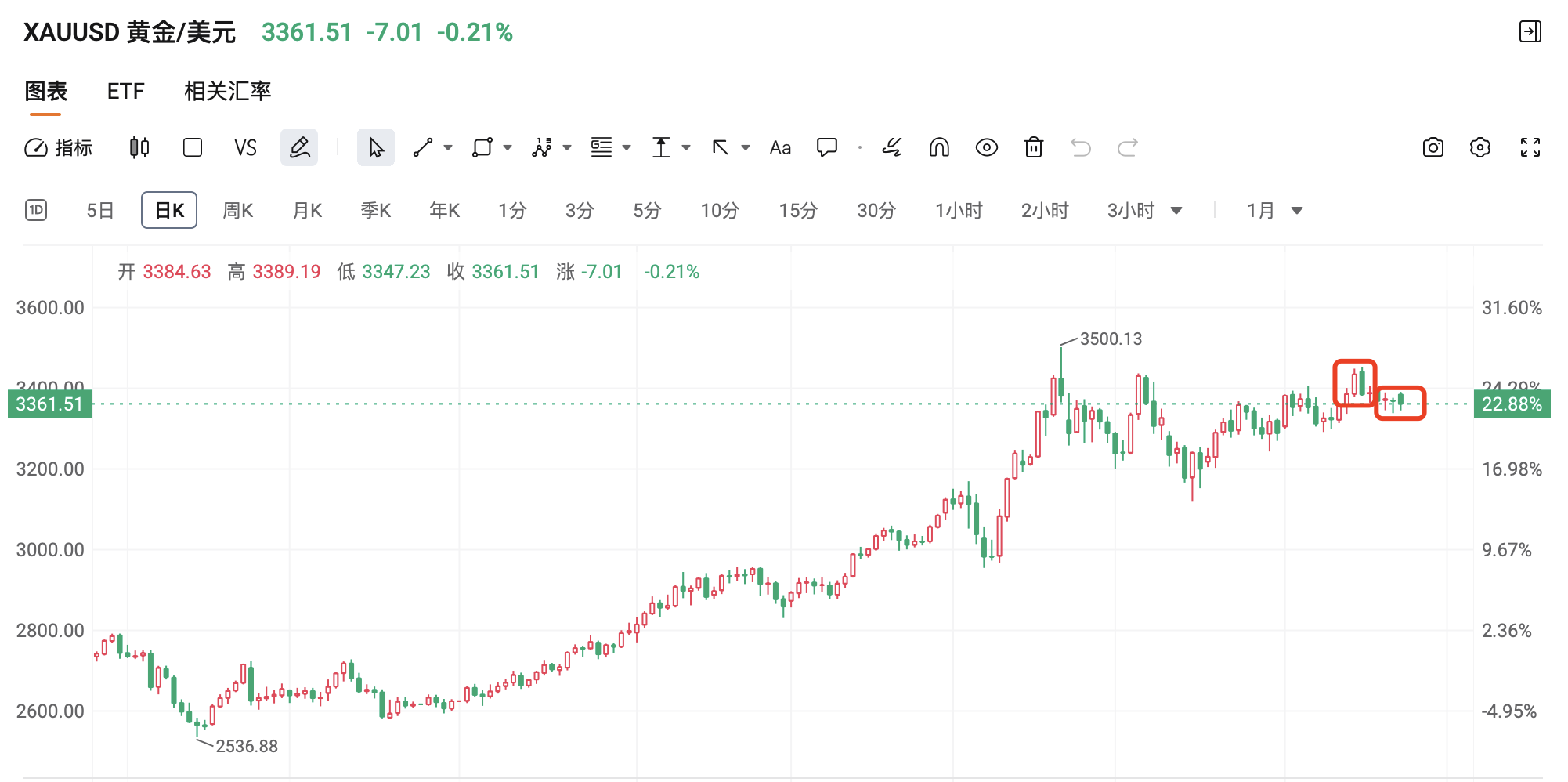Click the 2536.88 low price annotation

point(247,746)
